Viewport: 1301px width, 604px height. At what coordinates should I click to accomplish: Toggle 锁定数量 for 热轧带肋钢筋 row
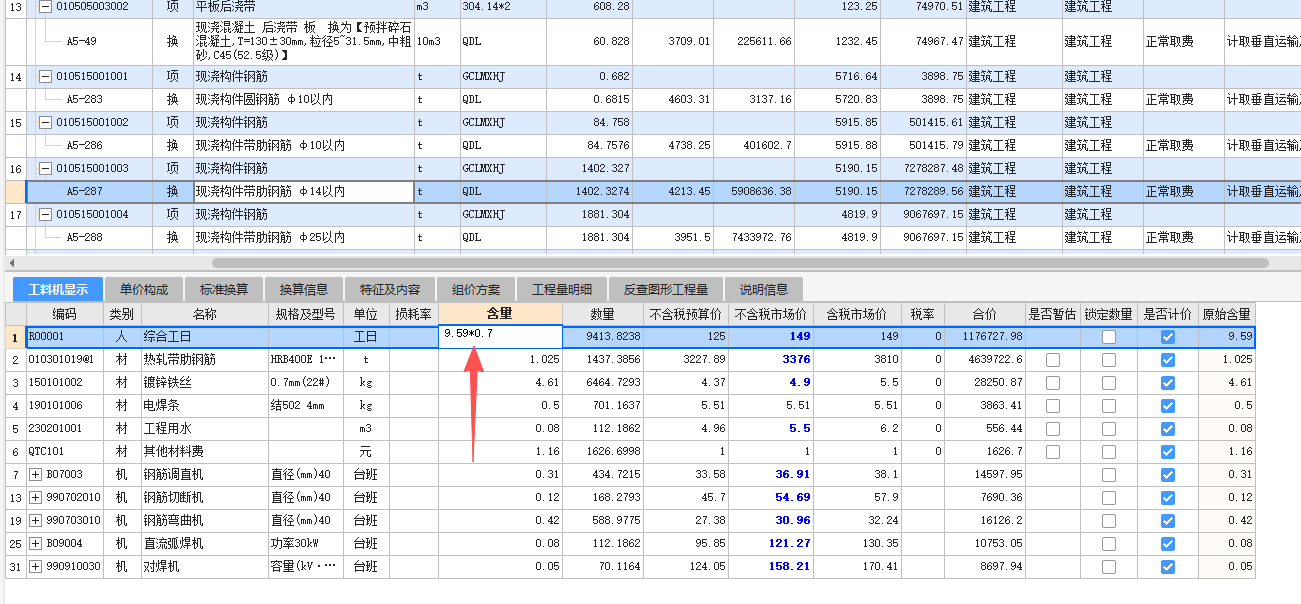1108,359
